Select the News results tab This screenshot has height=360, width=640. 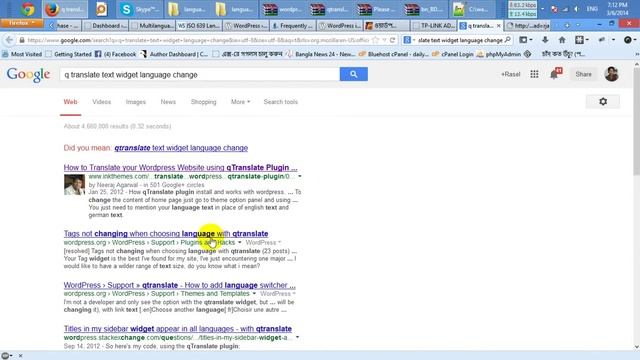point(168,102)
